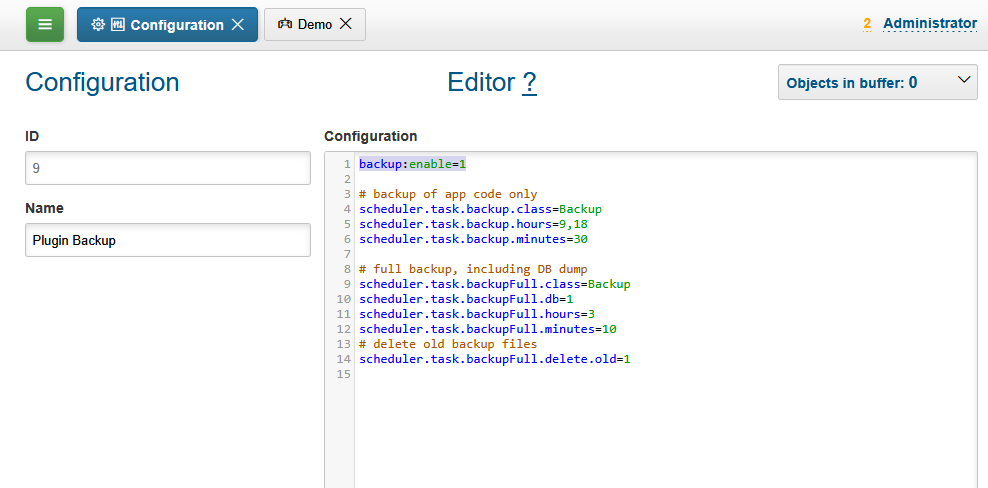Open the Editor help question mark link
The width and height of the screenshot is (988, 488).
point(529,83)
